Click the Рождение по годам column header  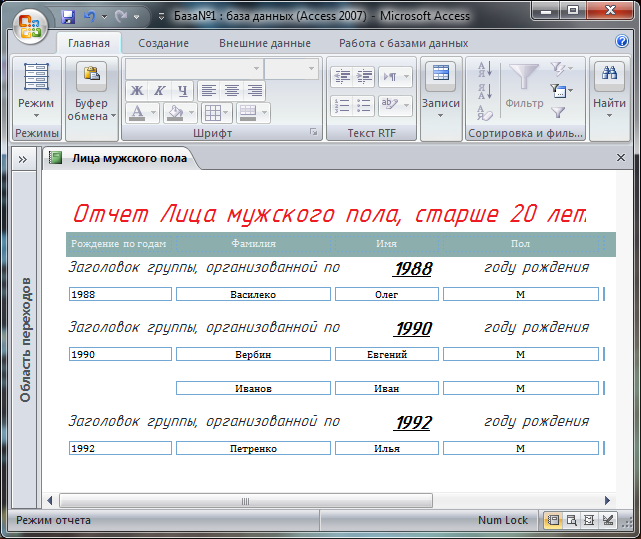click(x=119, y=244)
